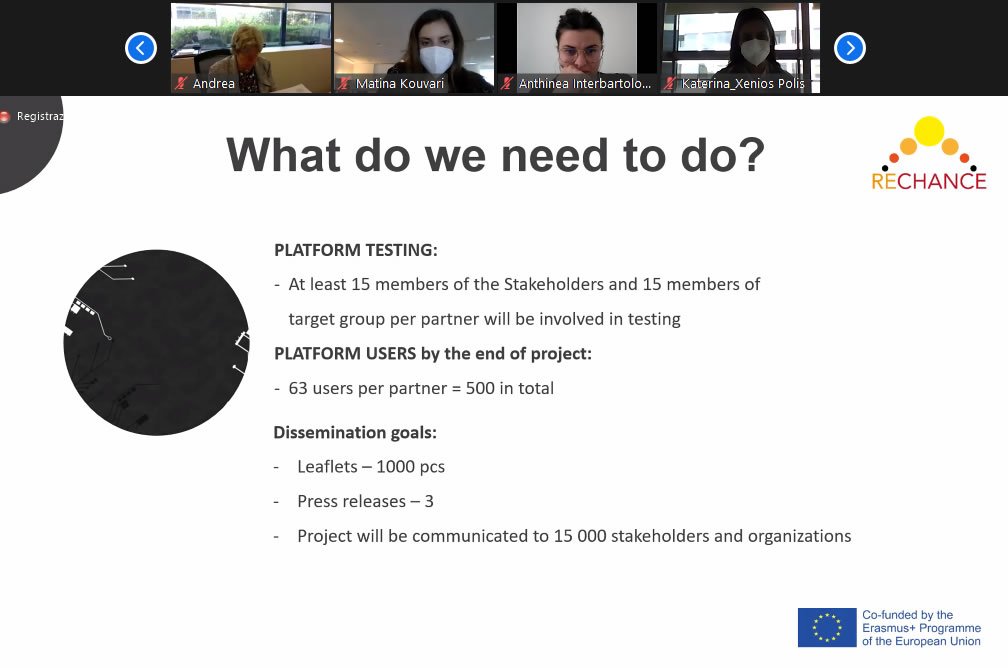The width and height of the screenshot is (1008, 668).
Task: Click Andrea's muted microphone icon
Action: point(181,83)
